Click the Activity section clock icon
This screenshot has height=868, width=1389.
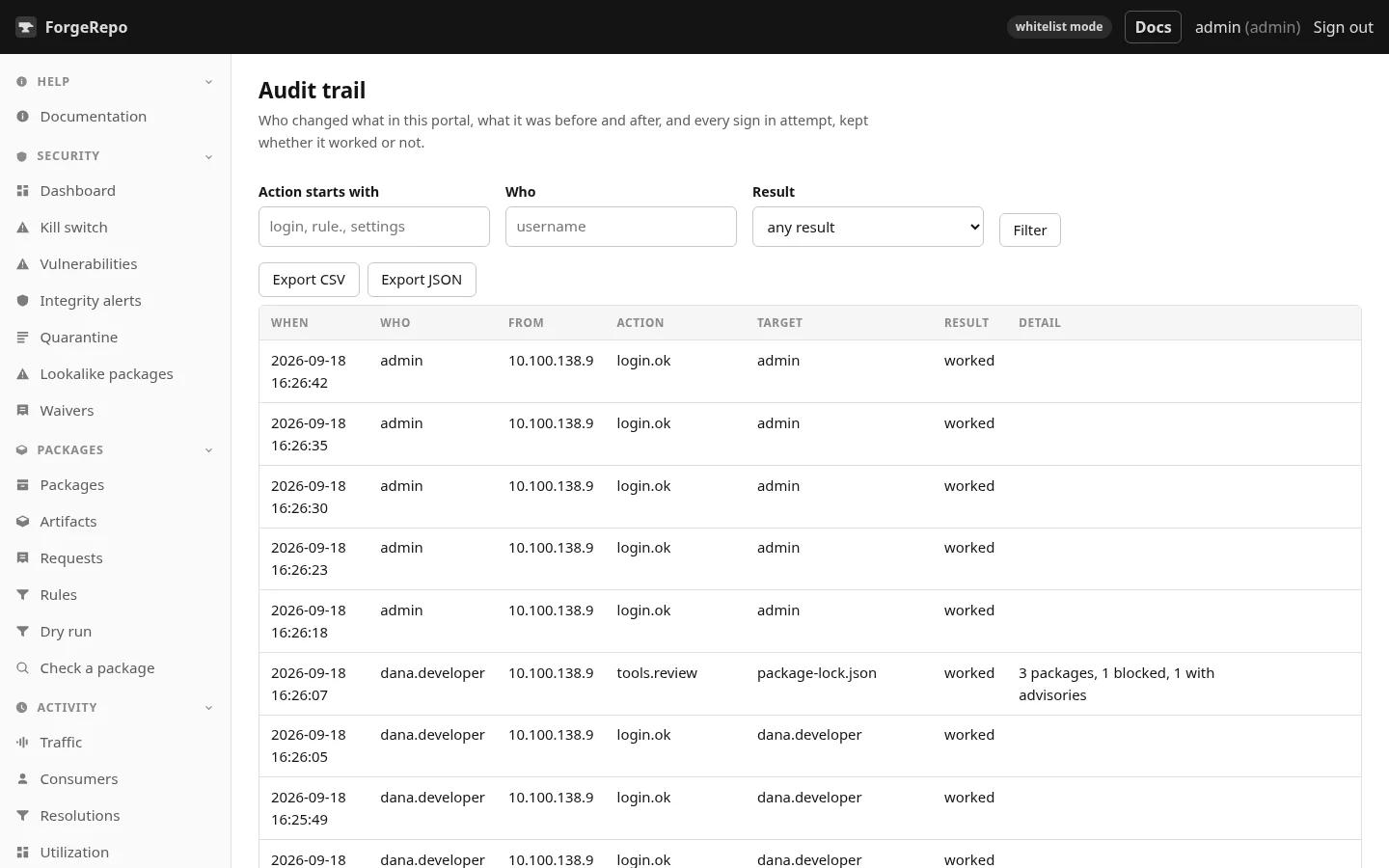point(21,708)
